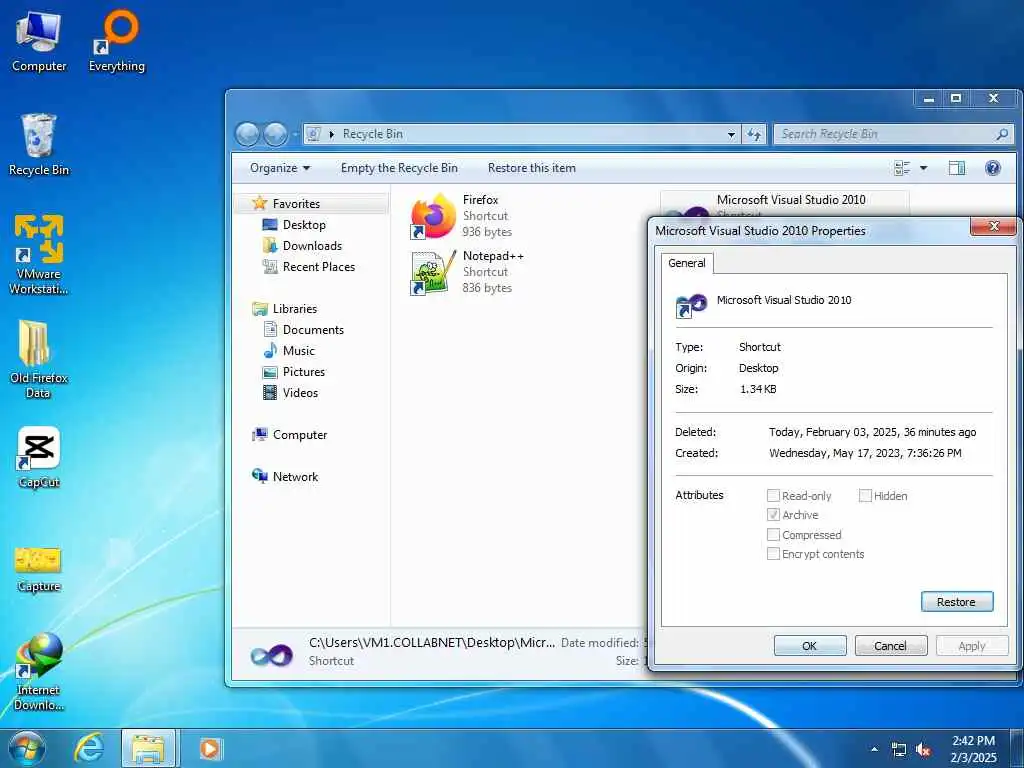
Task: Click the Recycle Bin breadcrumb in address bar
Action: [x=373, y=135]
